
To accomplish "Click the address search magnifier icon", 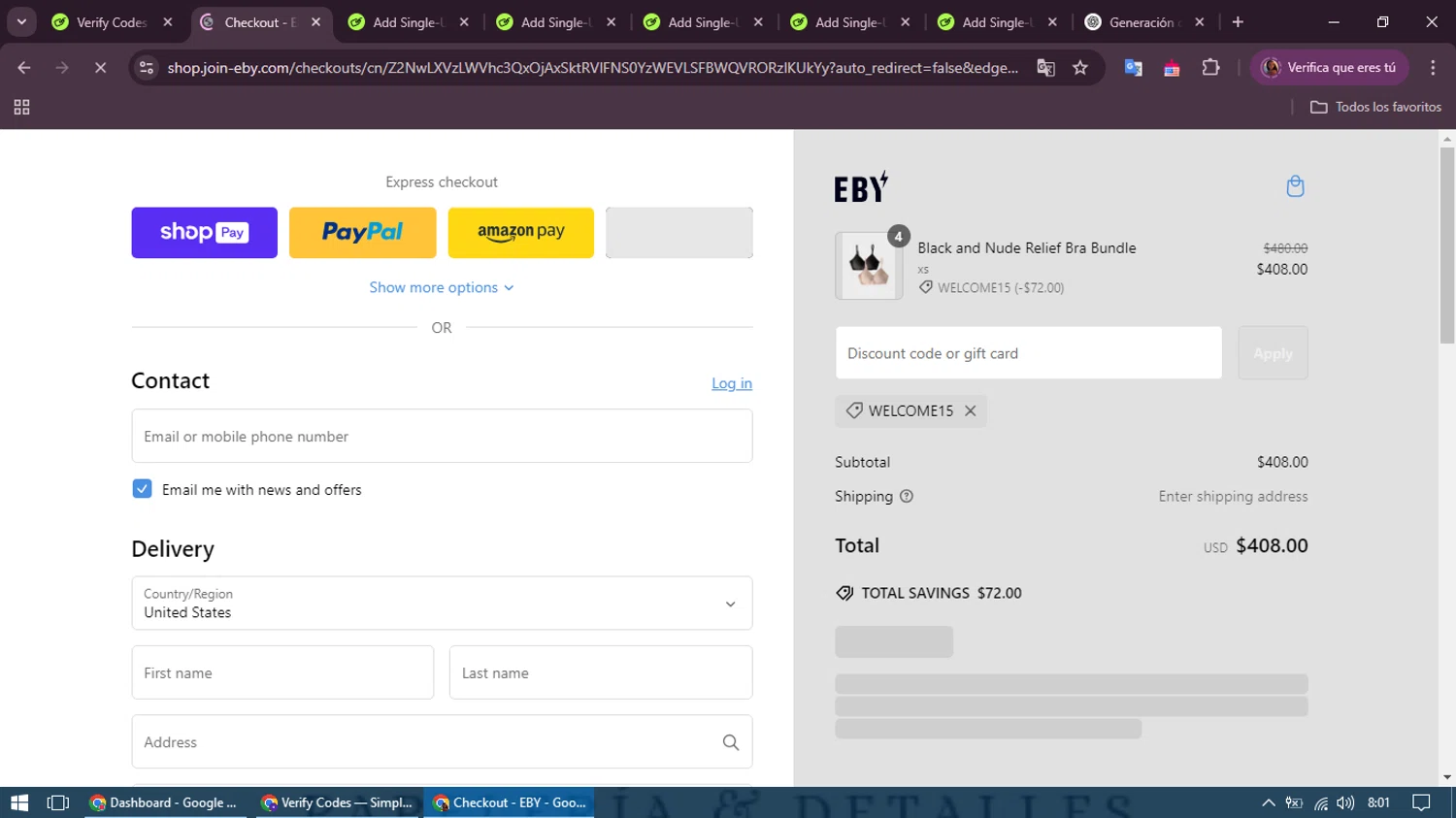I will (731, 742).
